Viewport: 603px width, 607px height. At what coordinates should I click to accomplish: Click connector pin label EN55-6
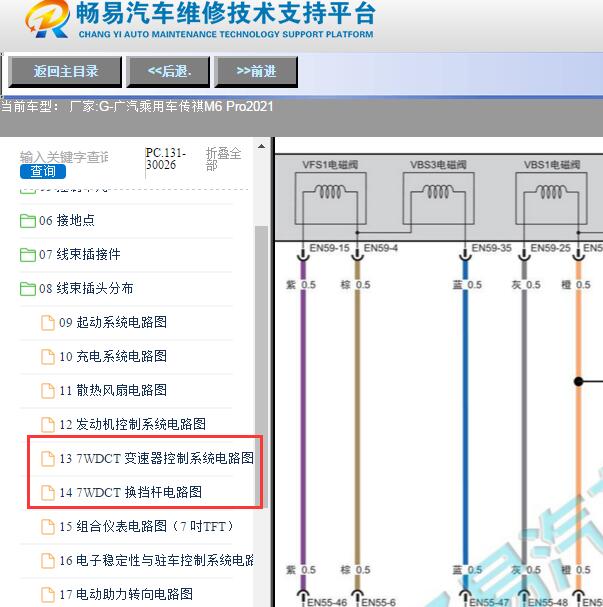pos(379,602)
